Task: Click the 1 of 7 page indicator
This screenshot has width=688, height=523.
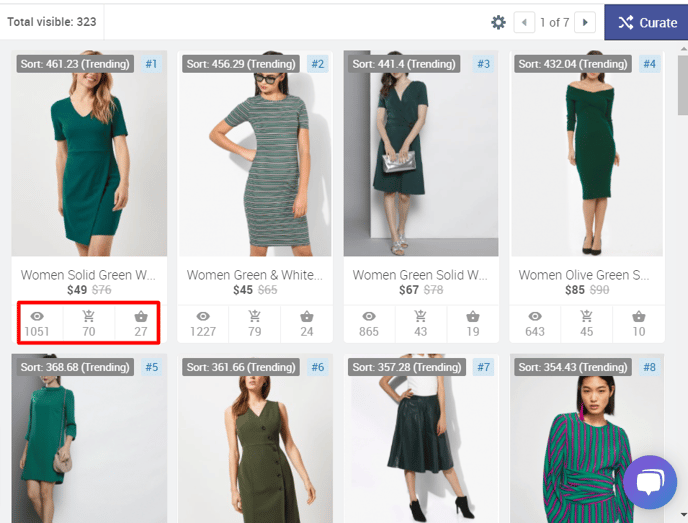Action: (x=555, y=22)
